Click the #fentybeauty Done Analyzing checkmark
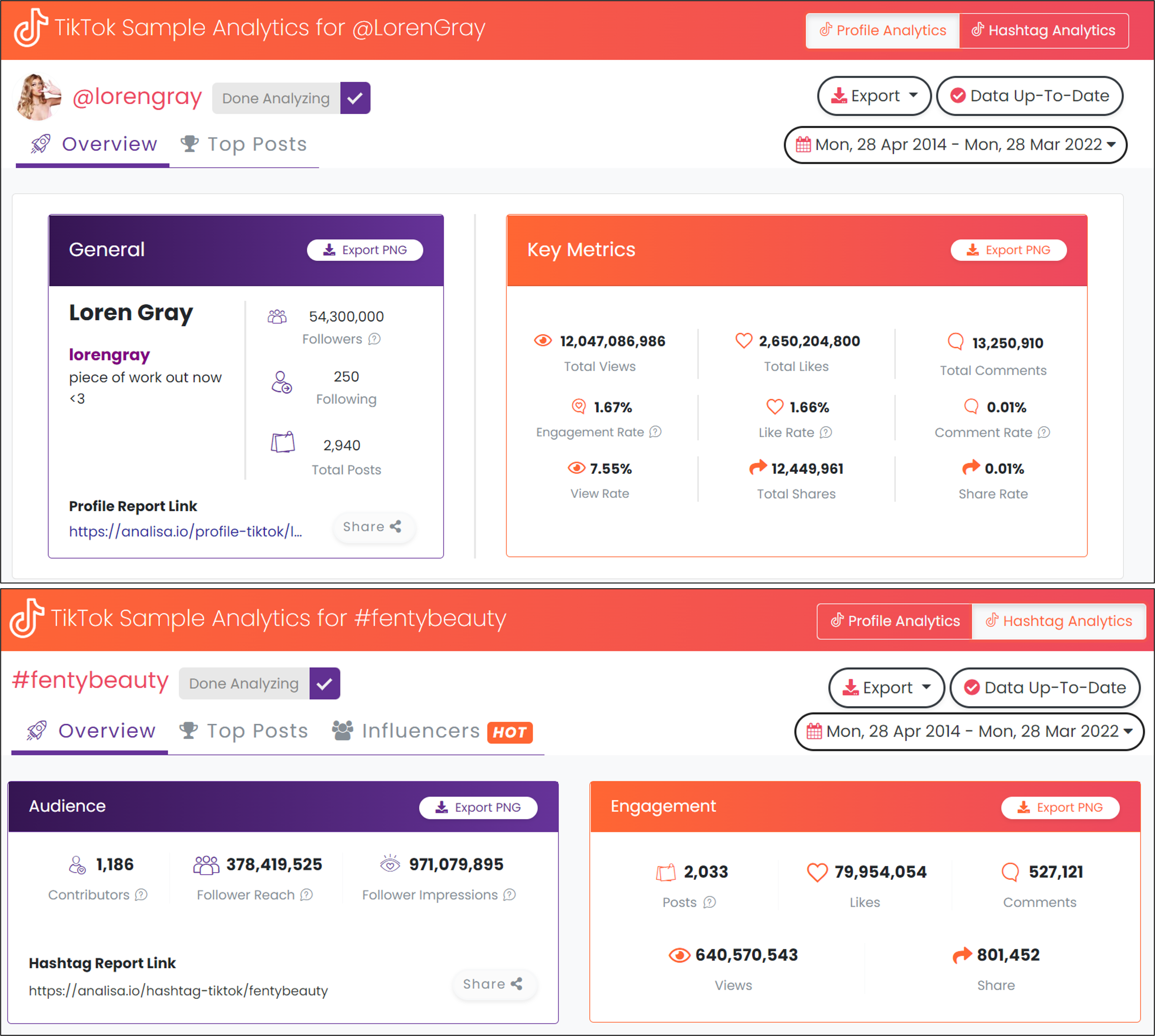 pos(325,684)
